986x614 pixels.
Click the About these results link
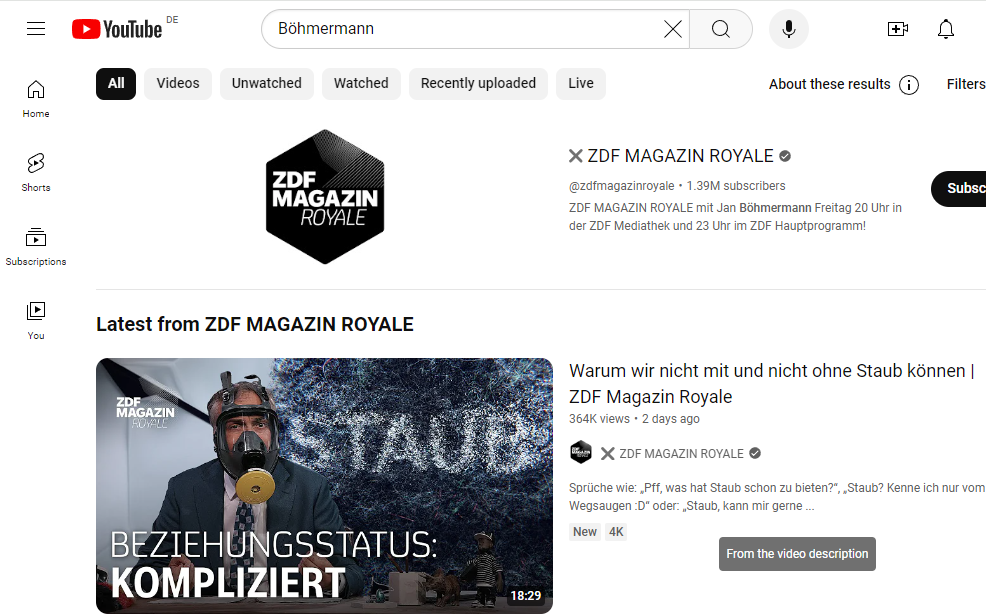[829, 84]
